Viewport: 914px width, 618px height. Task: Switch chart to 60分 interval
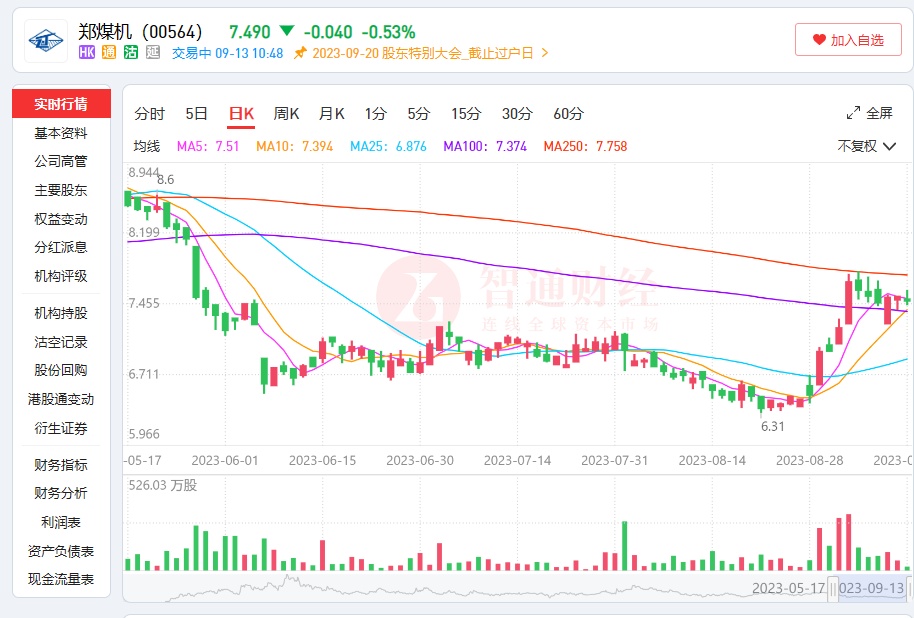pos(568,113)
